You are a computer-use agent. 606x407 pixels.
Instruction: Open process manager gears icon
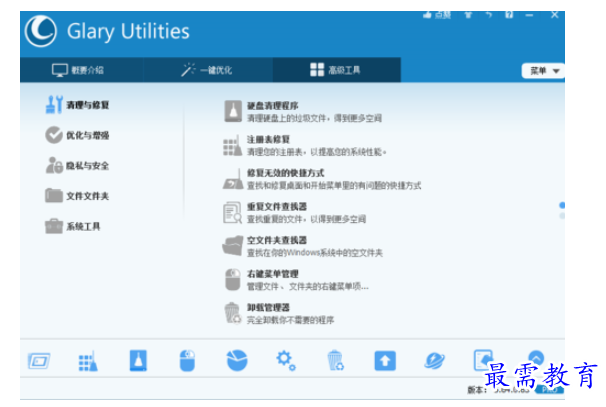(286, 360)
